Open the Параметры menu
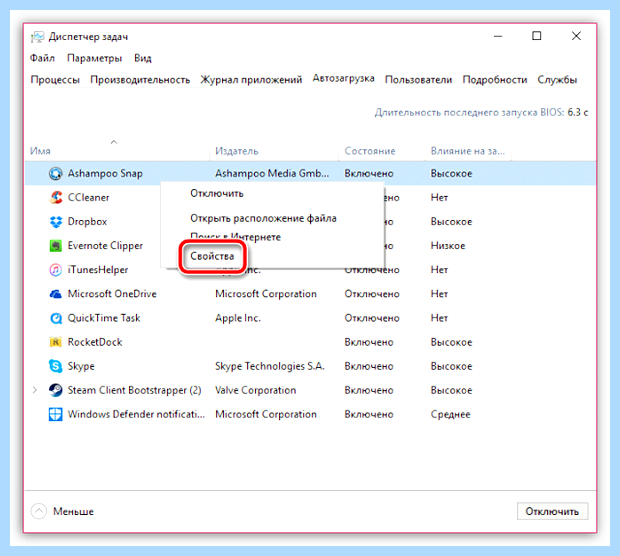620x556 pixels. point(95,58)
